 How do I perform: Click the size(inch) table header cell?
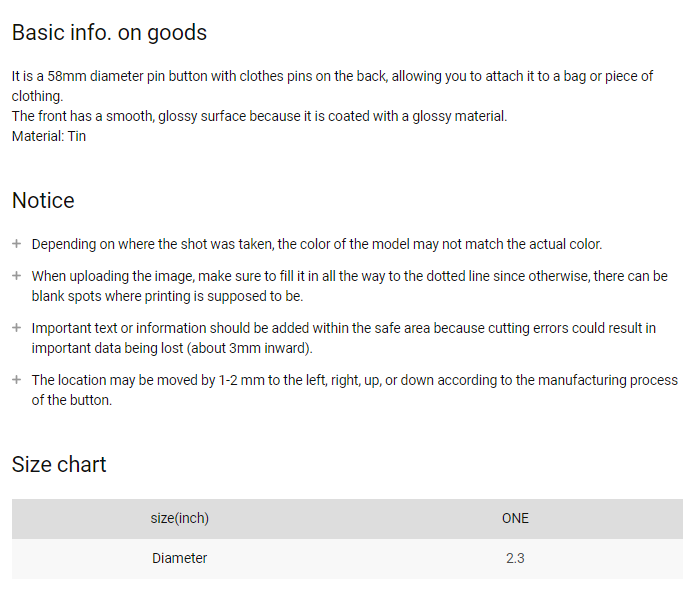tap(179, 518)
